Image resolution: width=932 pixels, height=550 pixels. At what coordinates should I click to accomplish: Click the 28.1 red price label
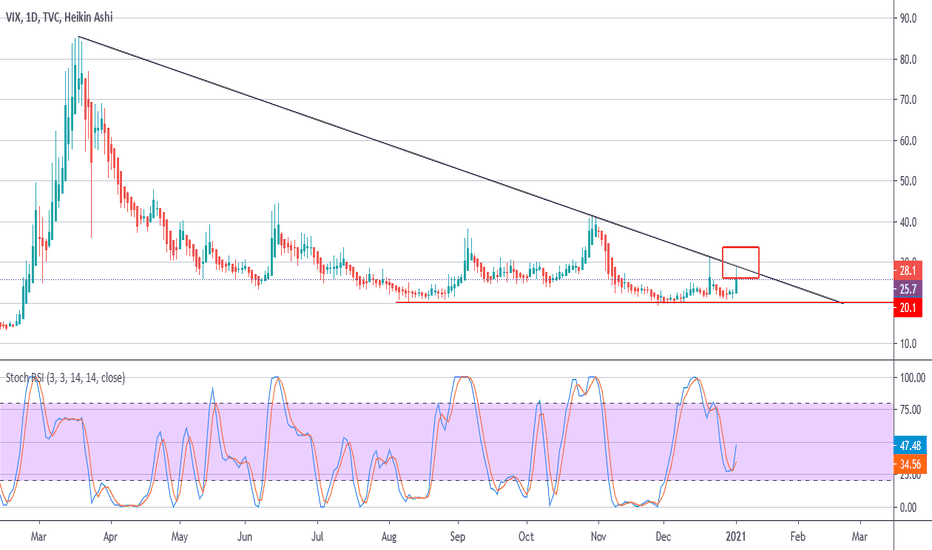[x=908, y=271]
